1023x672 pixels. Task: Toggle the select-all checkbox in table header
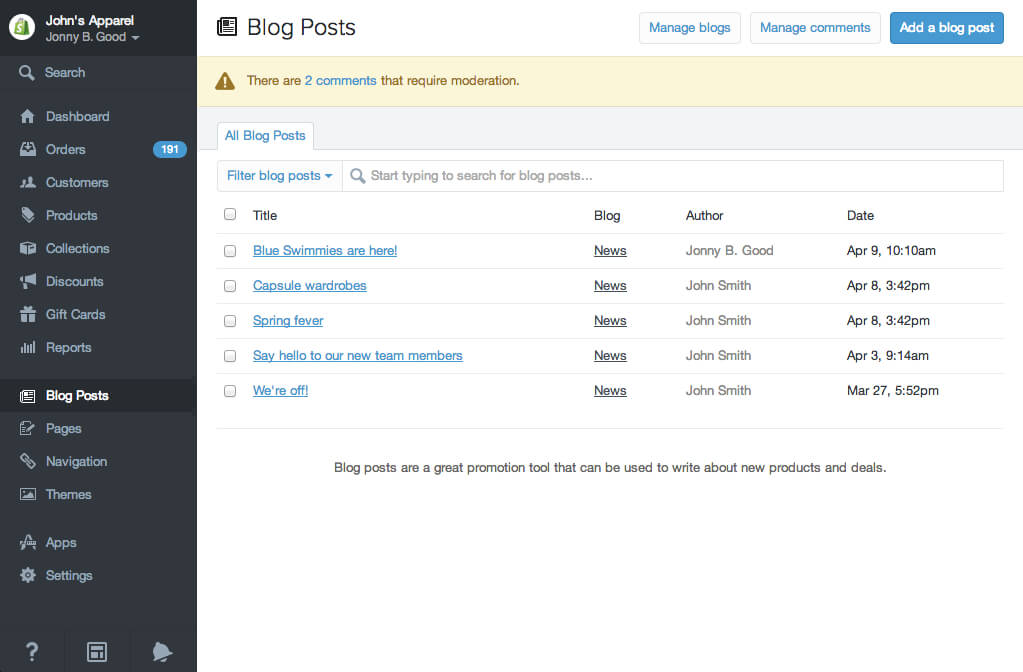pyautogui.click(x=230, y=214)
